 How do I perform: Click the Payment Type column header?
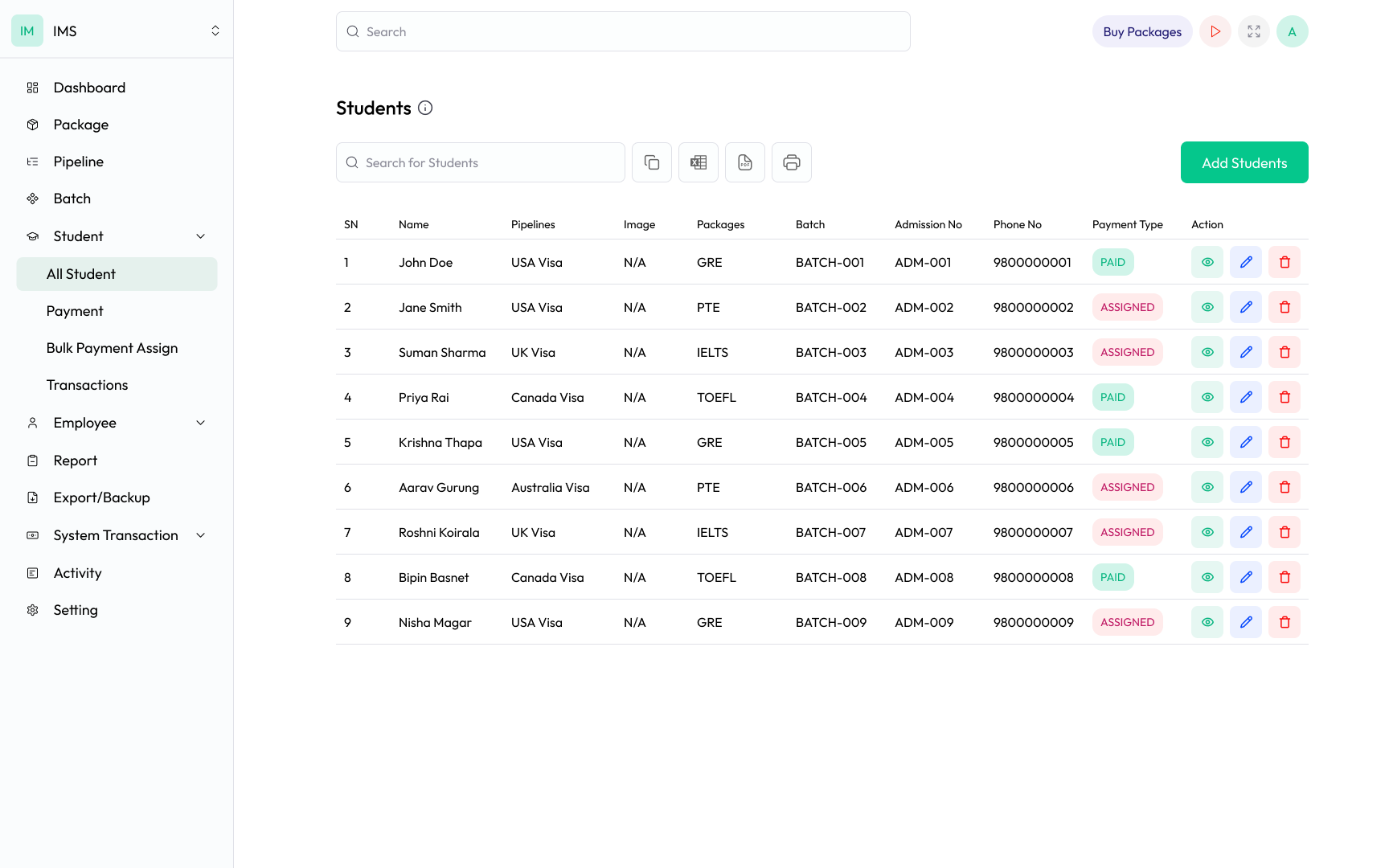[x=1127, y=224]
